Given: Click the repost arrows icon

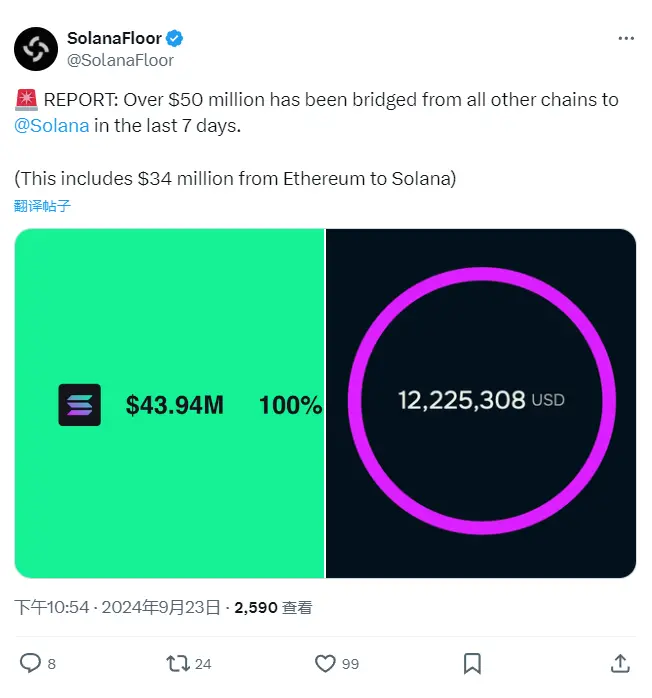Looking at the screenshot, I should [177, 663].
